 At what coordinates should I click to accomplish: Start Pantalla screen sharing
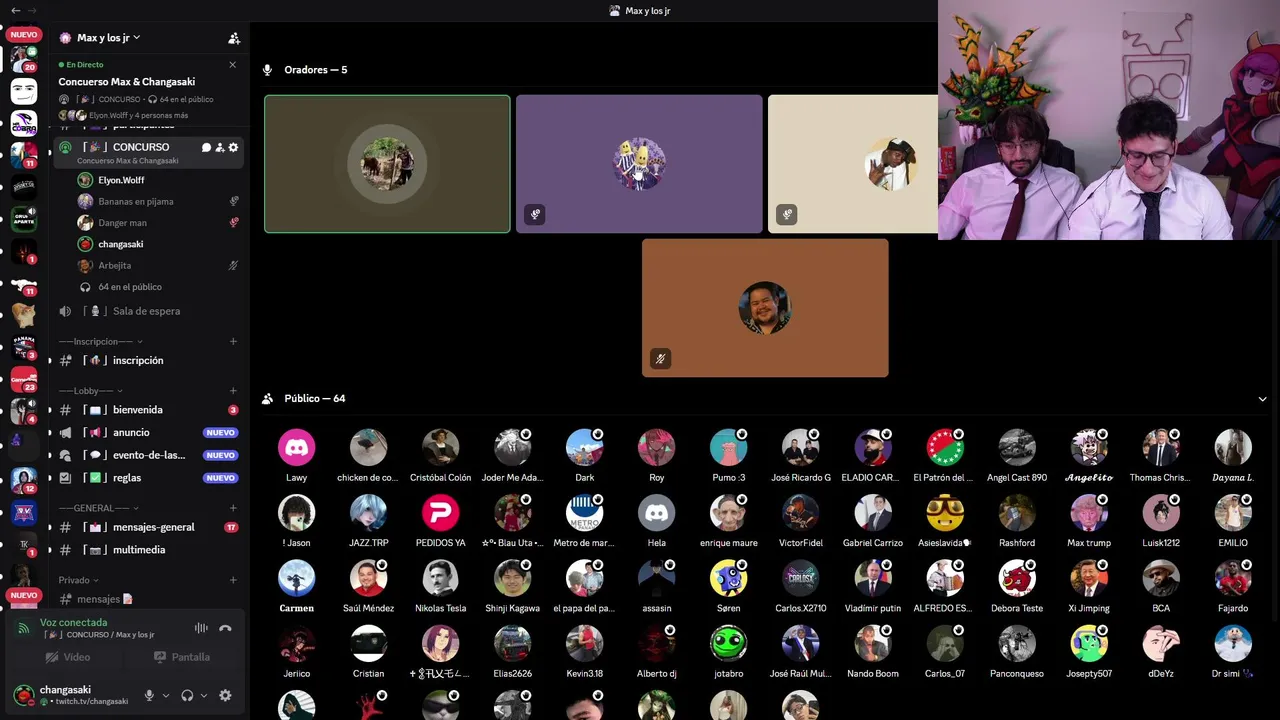[182, 657]
